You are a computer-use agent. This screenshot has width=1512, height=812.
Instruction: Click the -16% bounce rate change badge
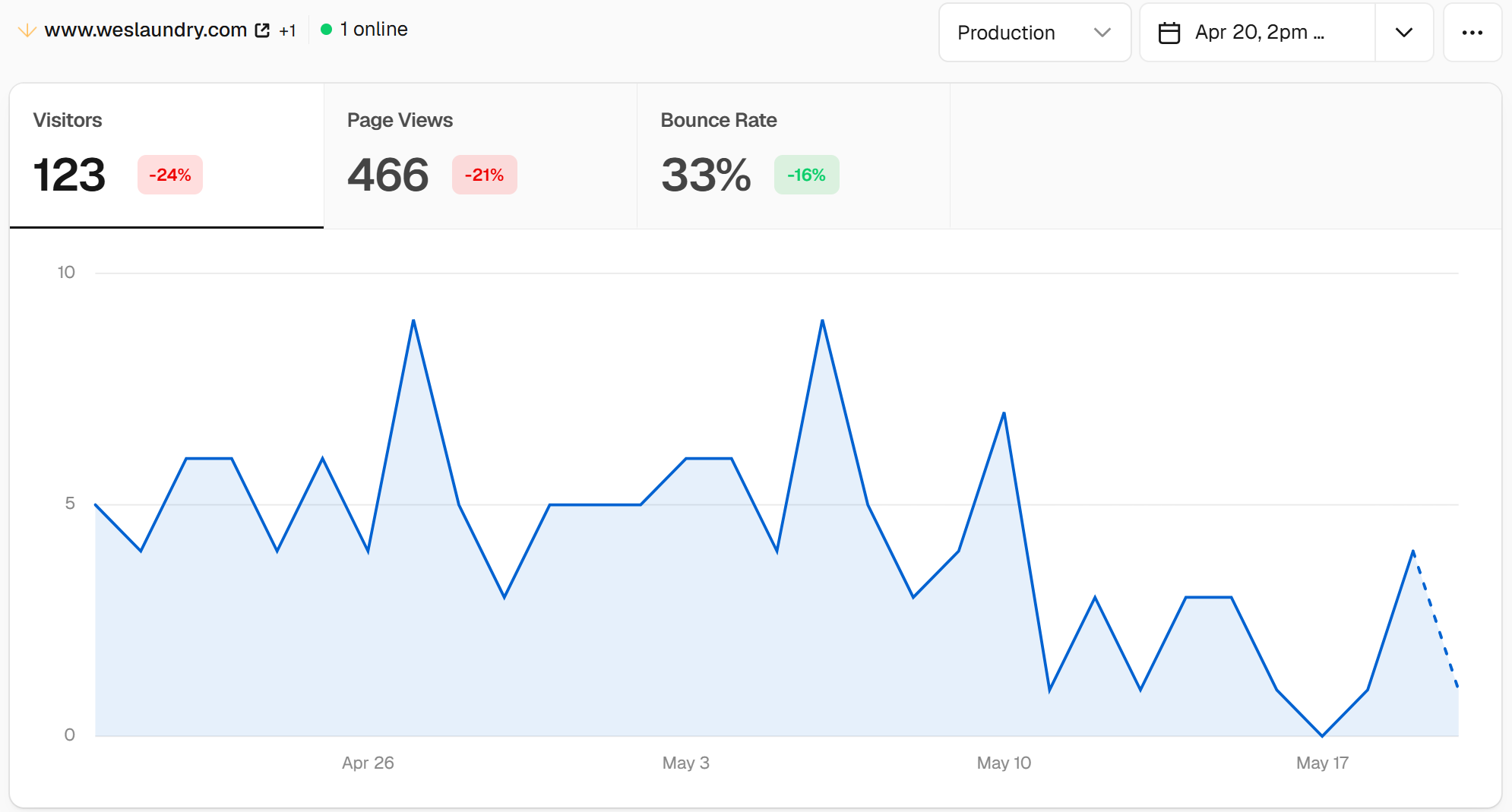(806, 175)
